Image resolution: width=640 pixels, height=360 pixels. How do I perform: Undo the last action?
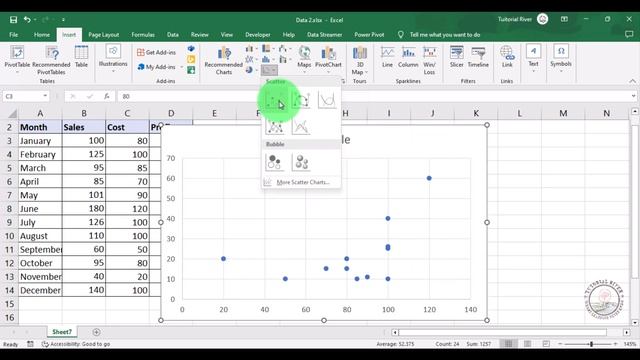[x=27, y=20]
